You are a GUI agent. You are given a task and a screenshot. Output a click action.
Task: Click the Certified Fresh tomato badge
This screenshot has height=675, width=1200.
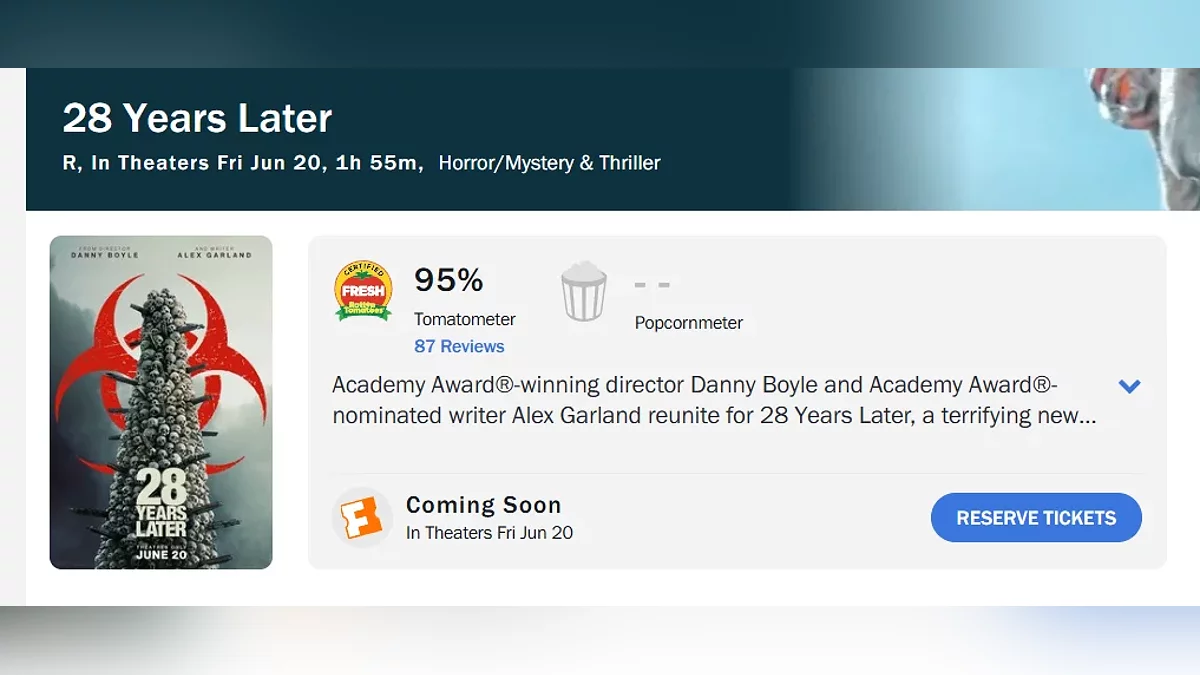363,291
